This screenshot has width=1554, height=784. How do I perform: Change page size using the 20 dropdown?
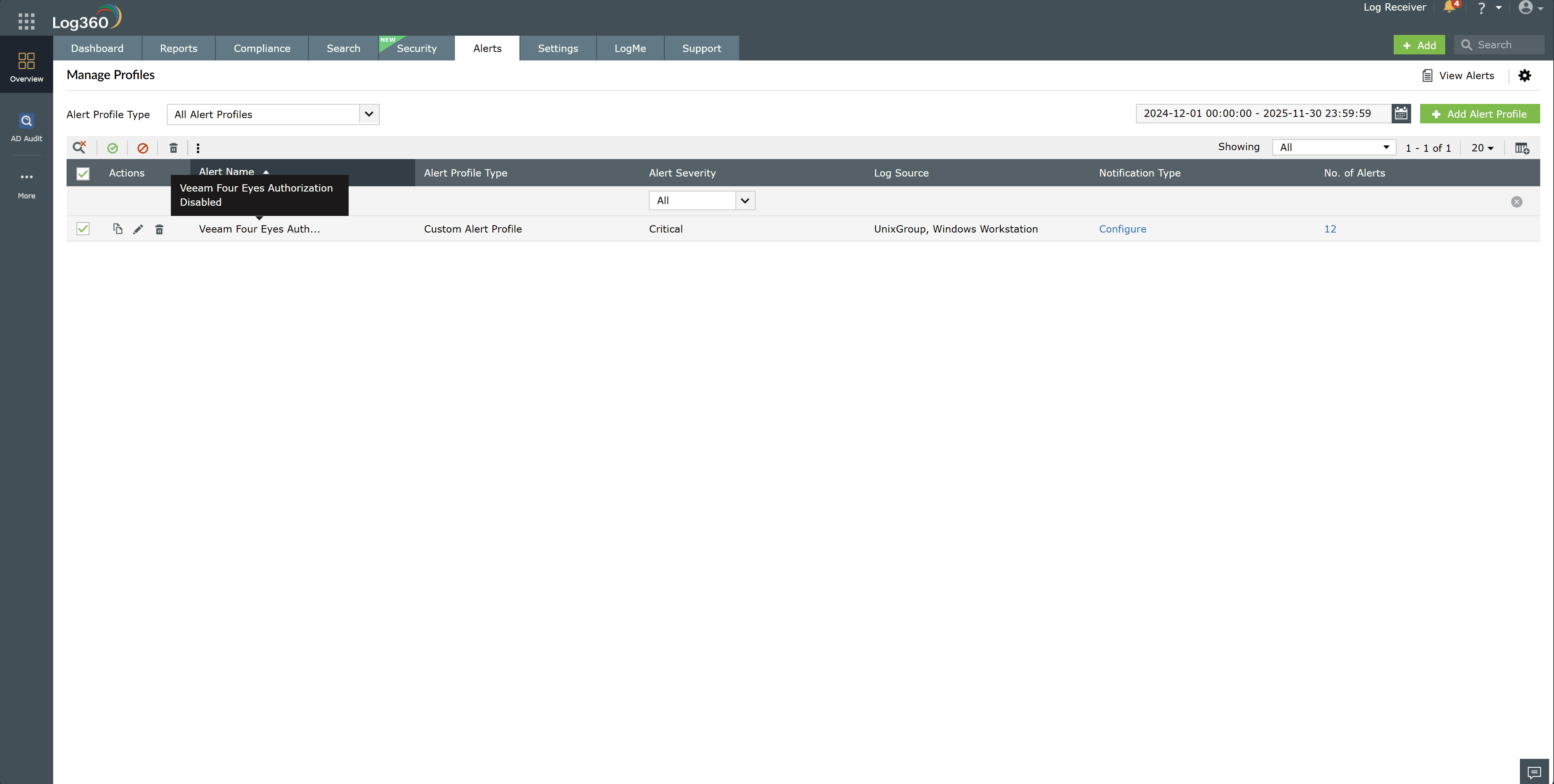point(1482,147)
